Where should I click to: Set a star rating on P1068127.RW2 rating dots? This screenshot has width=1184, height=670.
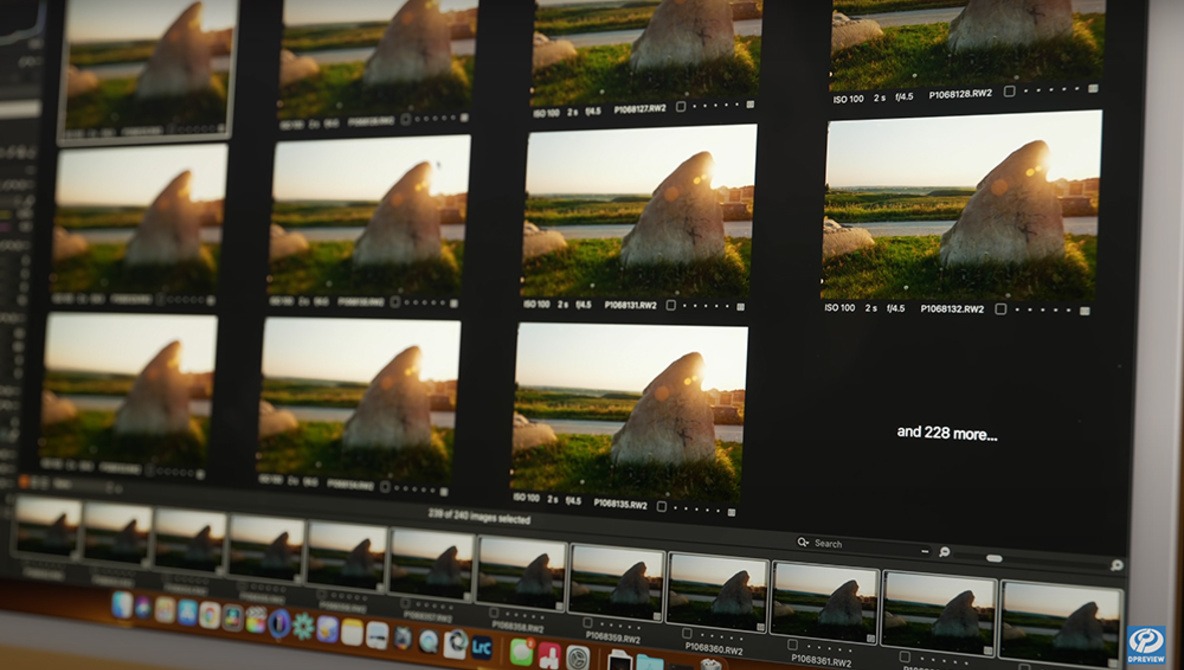point(715,107)
